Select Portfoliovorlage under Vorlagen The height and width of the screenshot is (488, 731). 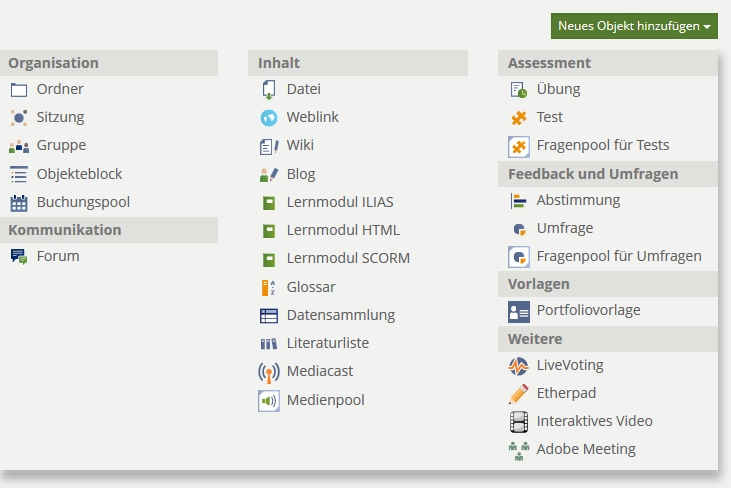pyautogui.click(x=588, y=310)
